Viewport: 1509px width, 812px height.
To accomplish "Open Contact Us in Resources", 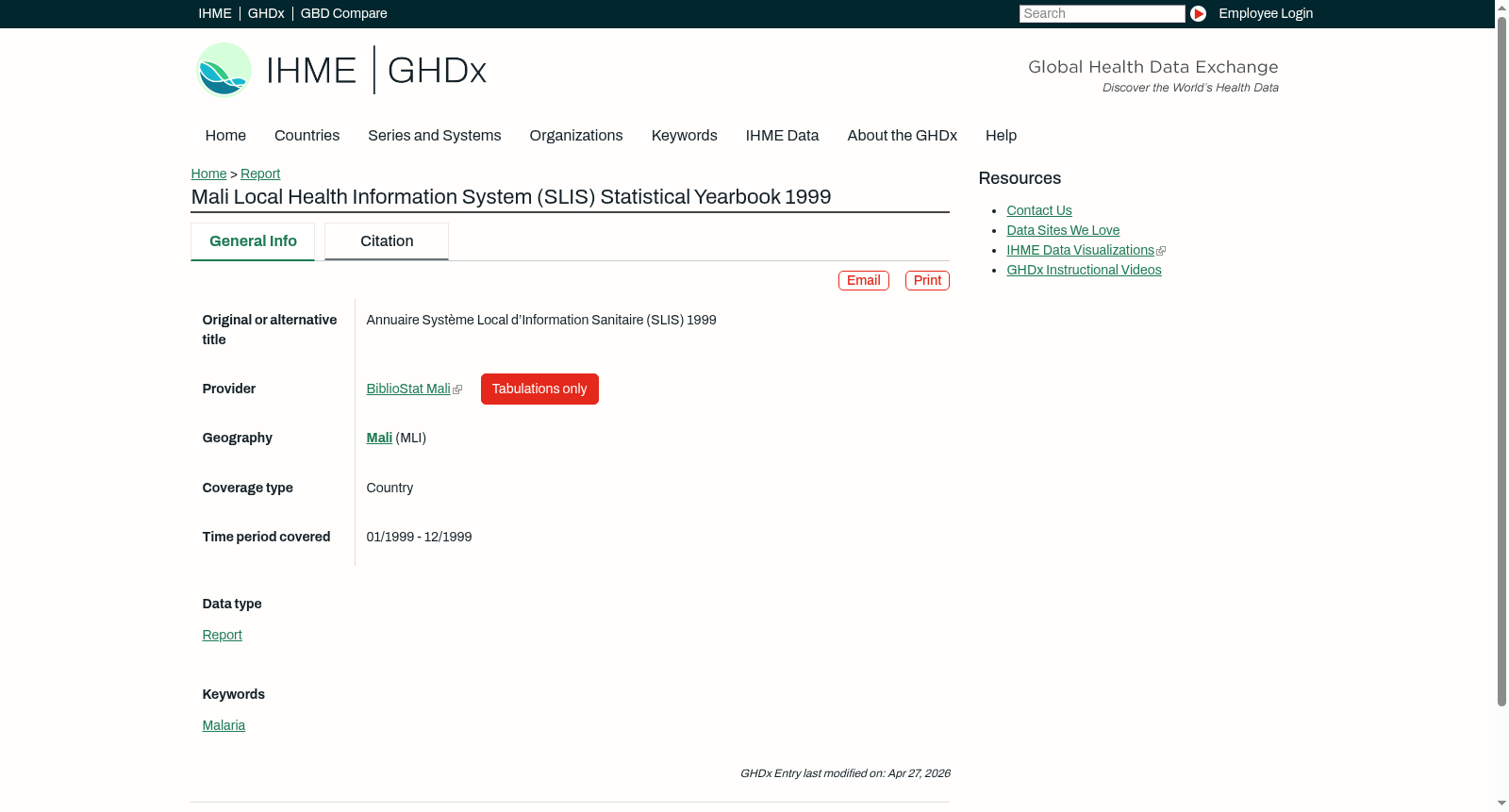I will pos(1039,210).
